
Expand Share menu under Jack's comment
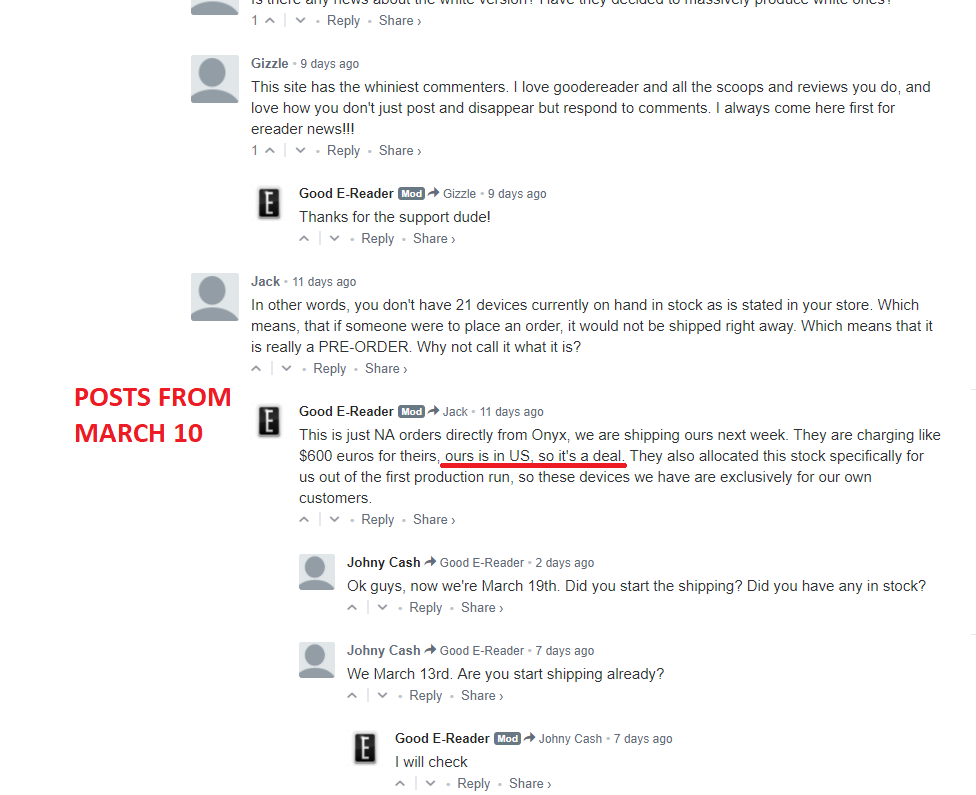(x=386, y=369)
